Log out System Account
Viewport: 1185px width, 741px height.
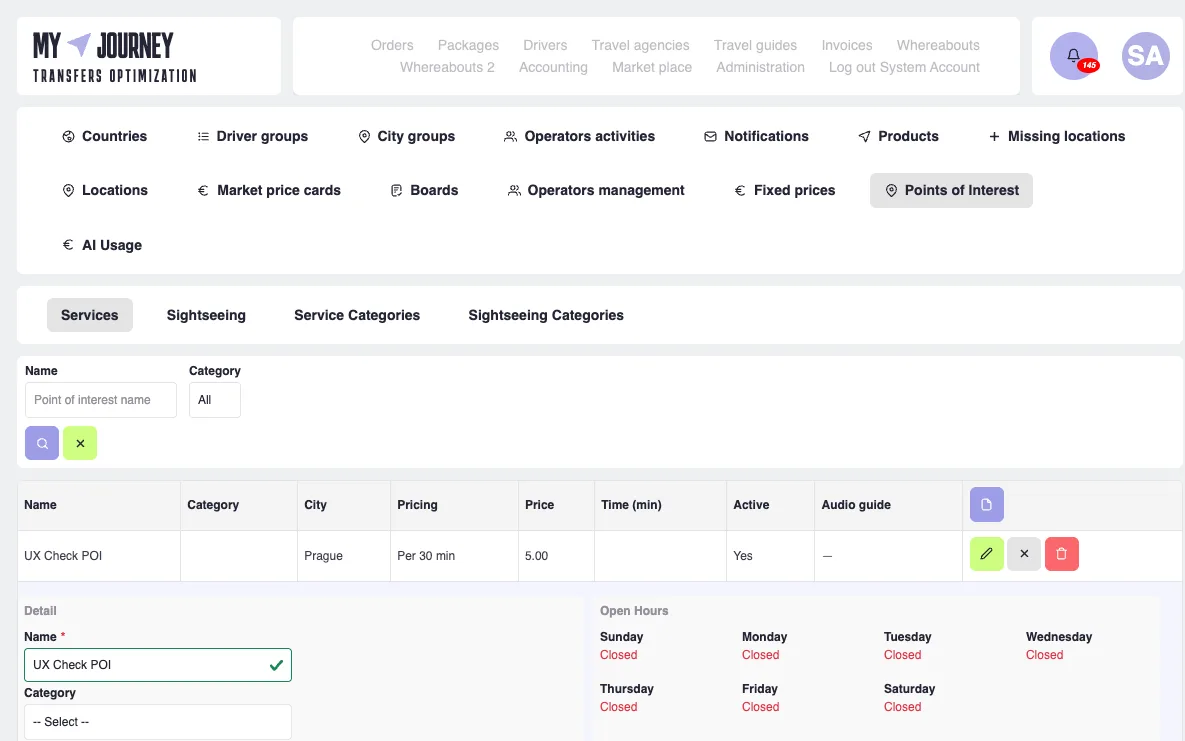point(904,67)
